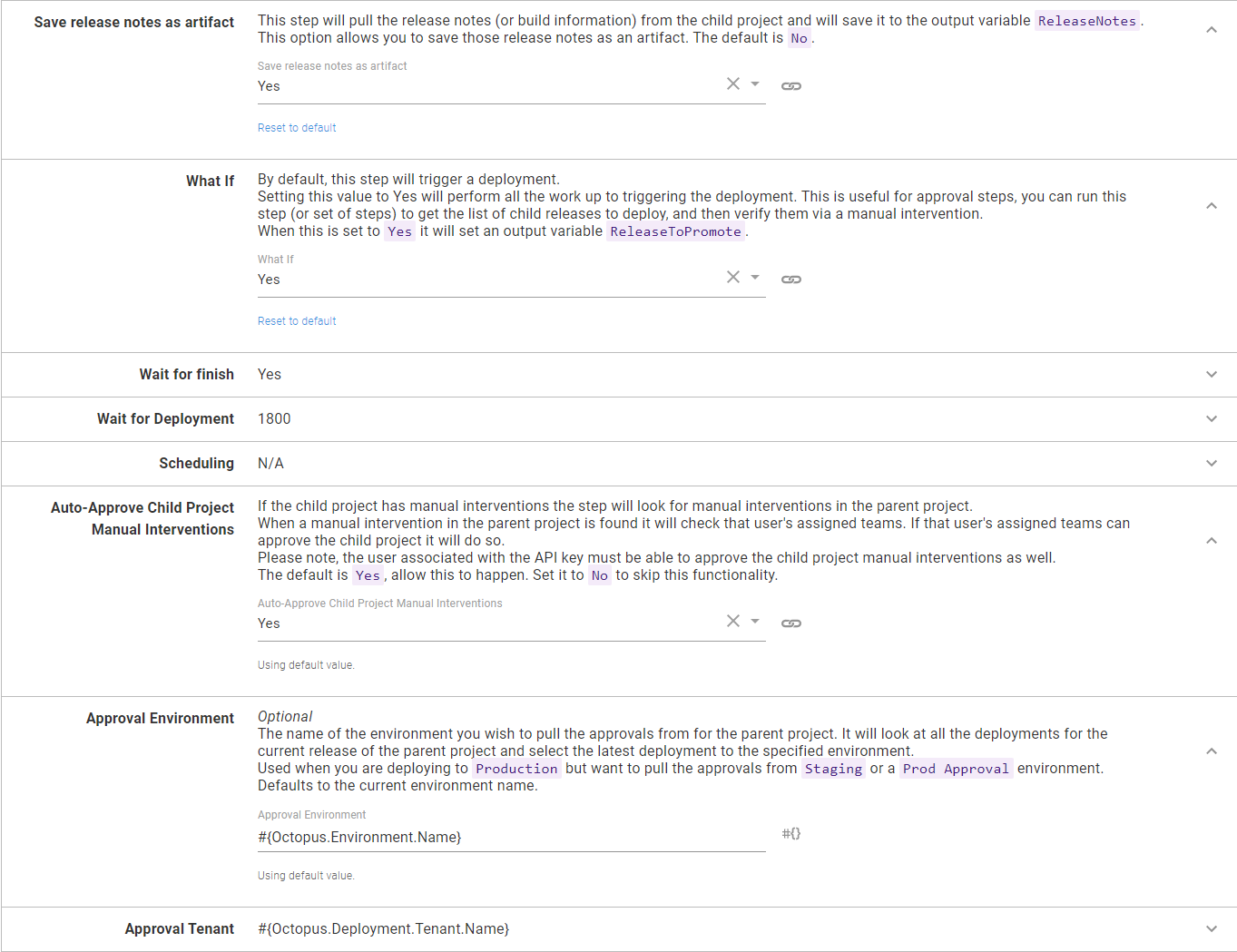
Task: Open the Save release notes artifact dropdown
Action: point(754,83)
